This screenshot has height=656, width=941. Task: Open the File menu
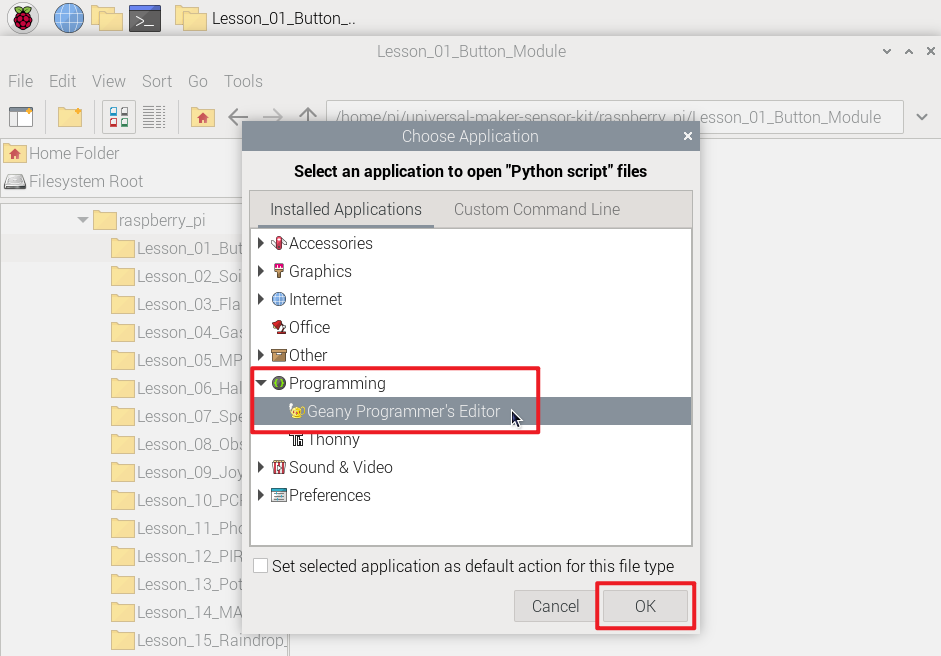click(x=20, y=81)
